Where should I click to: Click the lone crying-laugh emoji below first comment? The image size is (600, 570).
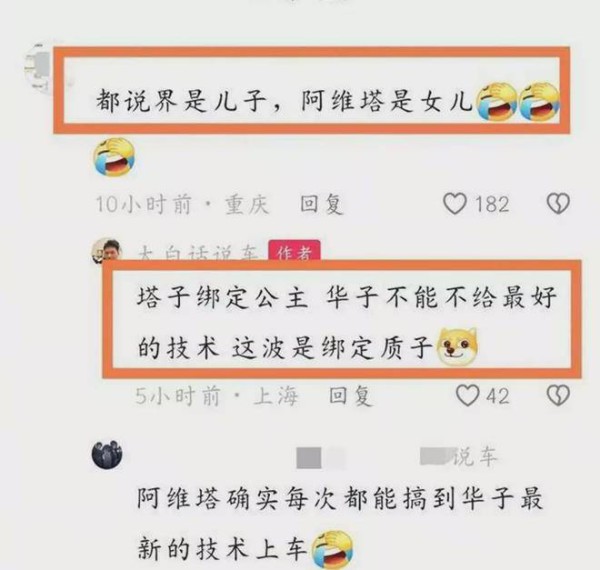[114, 156]
